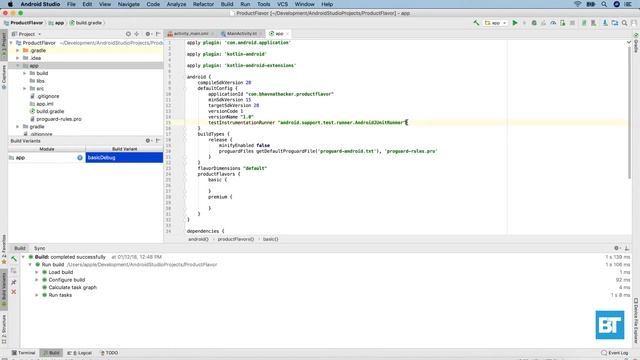The height and width of the screenshot is (360, 640).
Task: Pin the Build tab with pin icon
Action: click(14, 282)
